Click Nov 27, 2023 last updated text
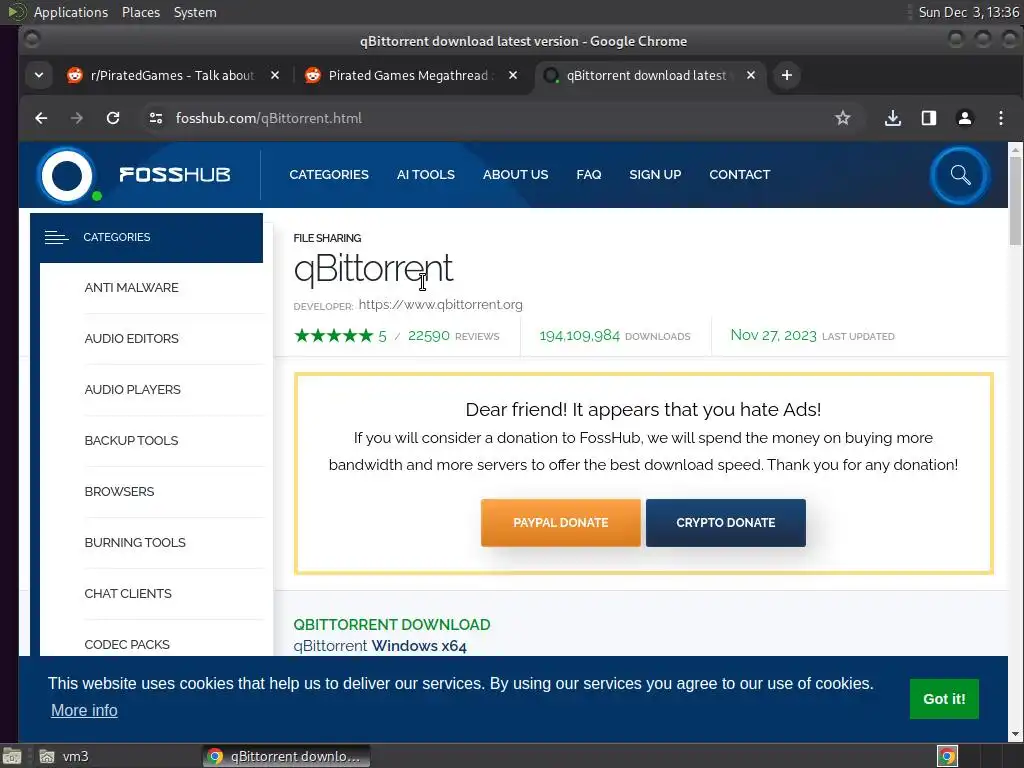Viewport: 1024px width, 768px height. pyautogui.click(x=812, y=336)
